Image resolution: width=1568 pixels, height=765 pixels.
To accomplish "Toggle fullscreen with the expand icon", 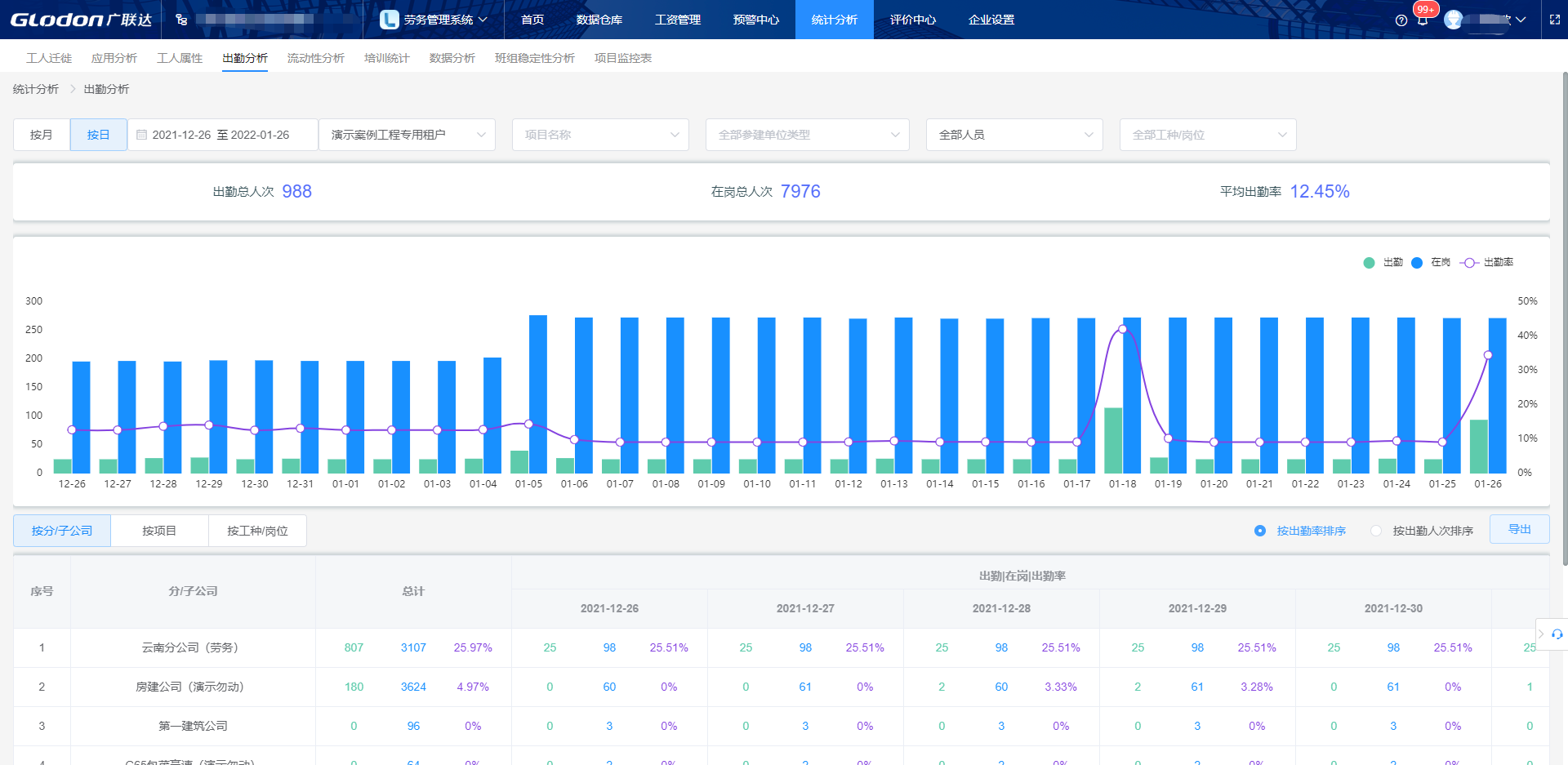I will [1555, 20].
